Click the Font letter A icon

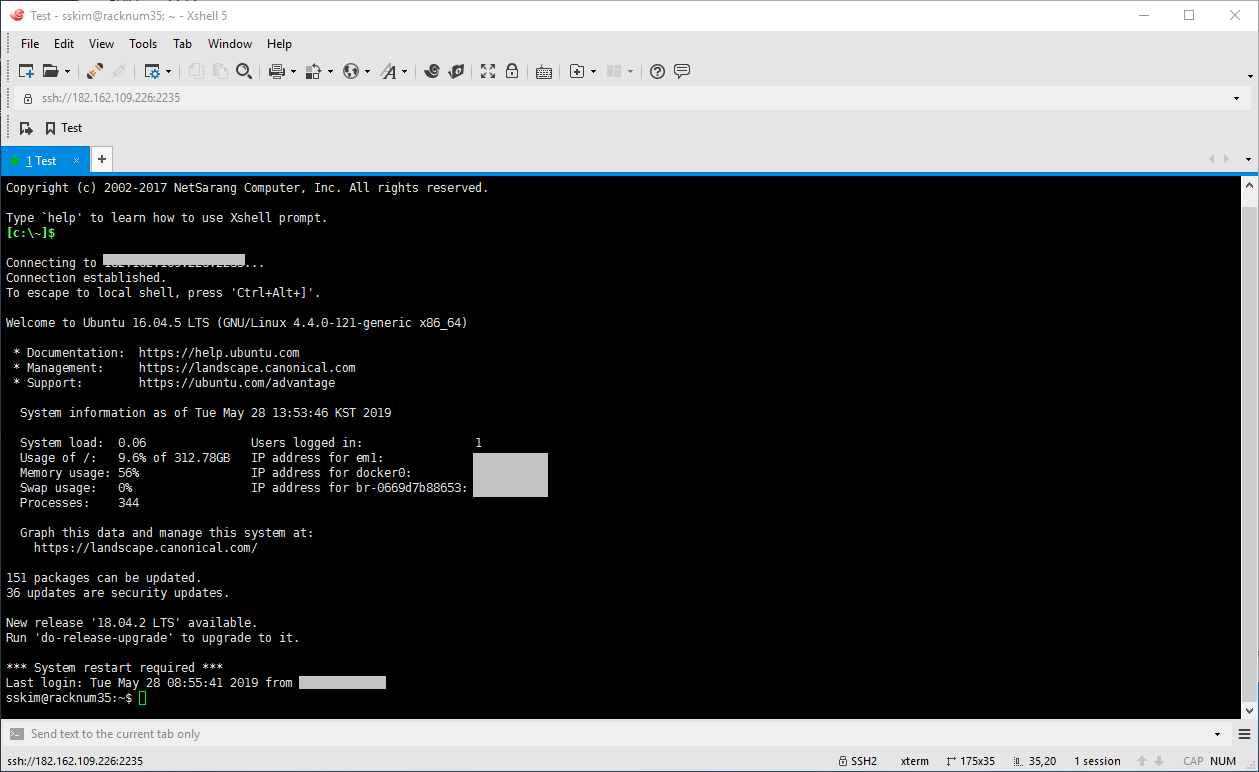click(388, 71)
